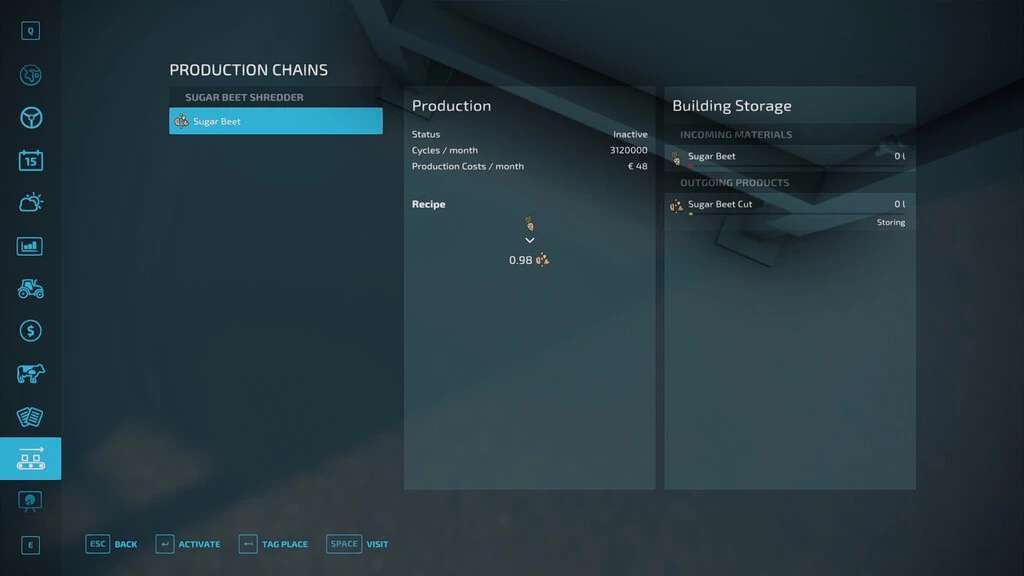1024x576 pixels.
Task: Select Sugar Beet incoming material row
Action: tap(789, 157)
